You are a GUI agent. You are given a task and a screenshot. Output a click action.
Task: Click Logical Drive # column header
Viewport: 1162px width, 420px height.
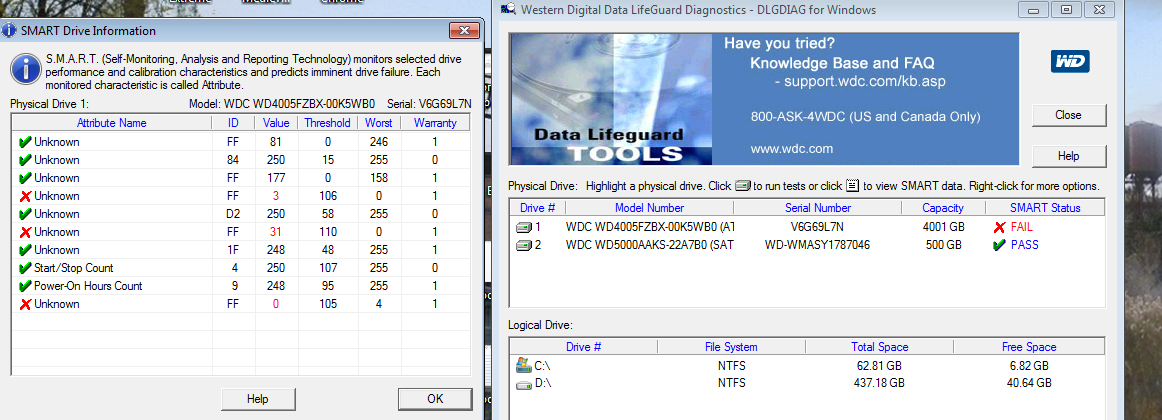point(583,347)
